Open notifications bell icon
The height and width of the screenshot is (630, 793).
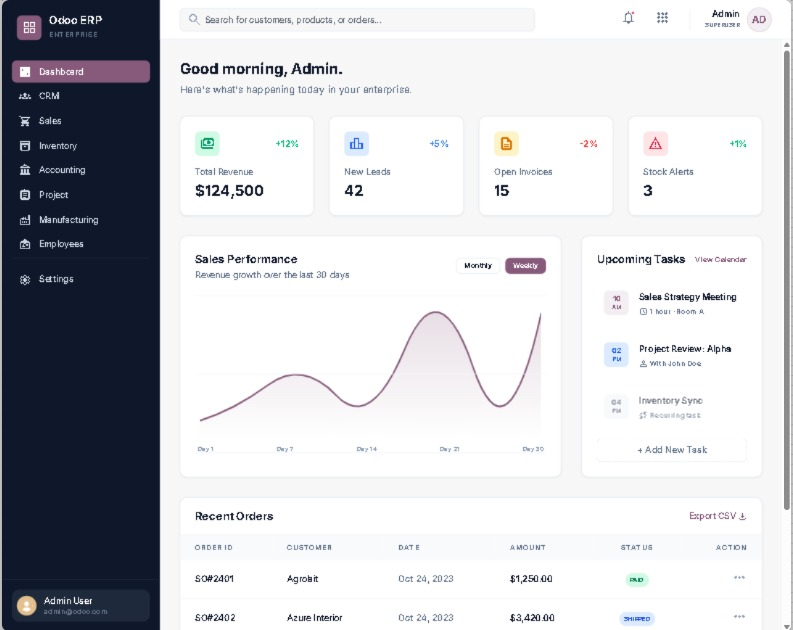pyautogui.click(x=628, y=18)
